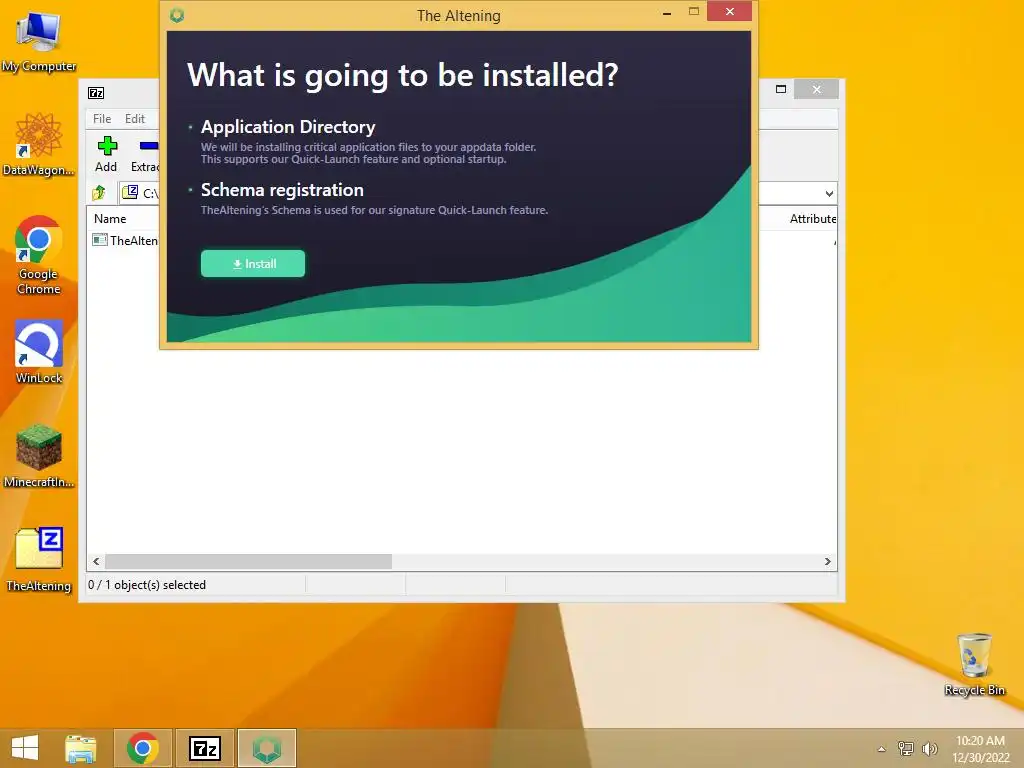
Task: Open the My Computer desktop icon
Action: point(39,40)
